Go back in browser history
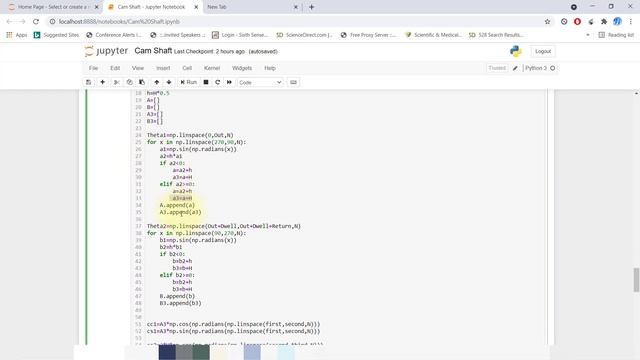The image size is (640, 360). [9, 22]
